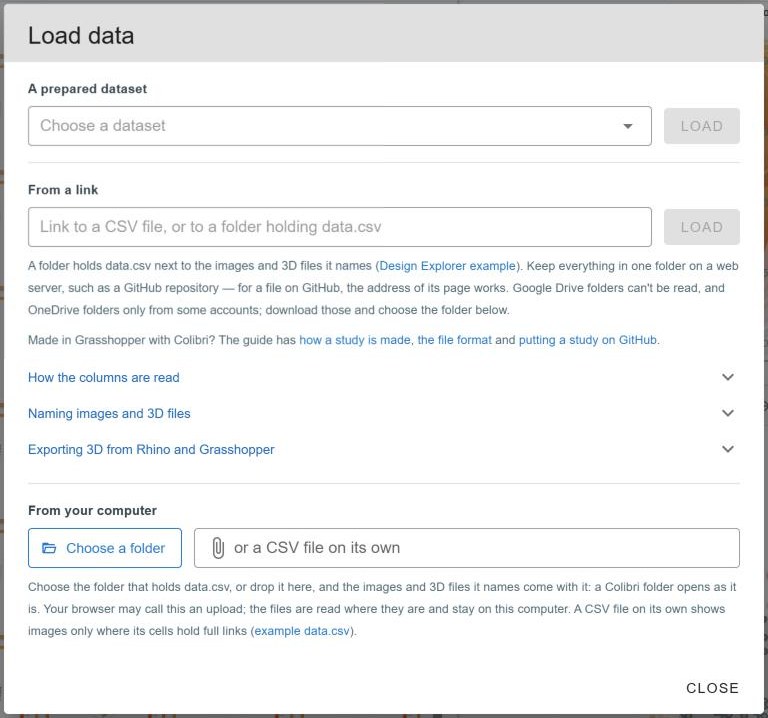Expand 'How the columns are read' section
The image size is (768, 718).
[384, 377]
